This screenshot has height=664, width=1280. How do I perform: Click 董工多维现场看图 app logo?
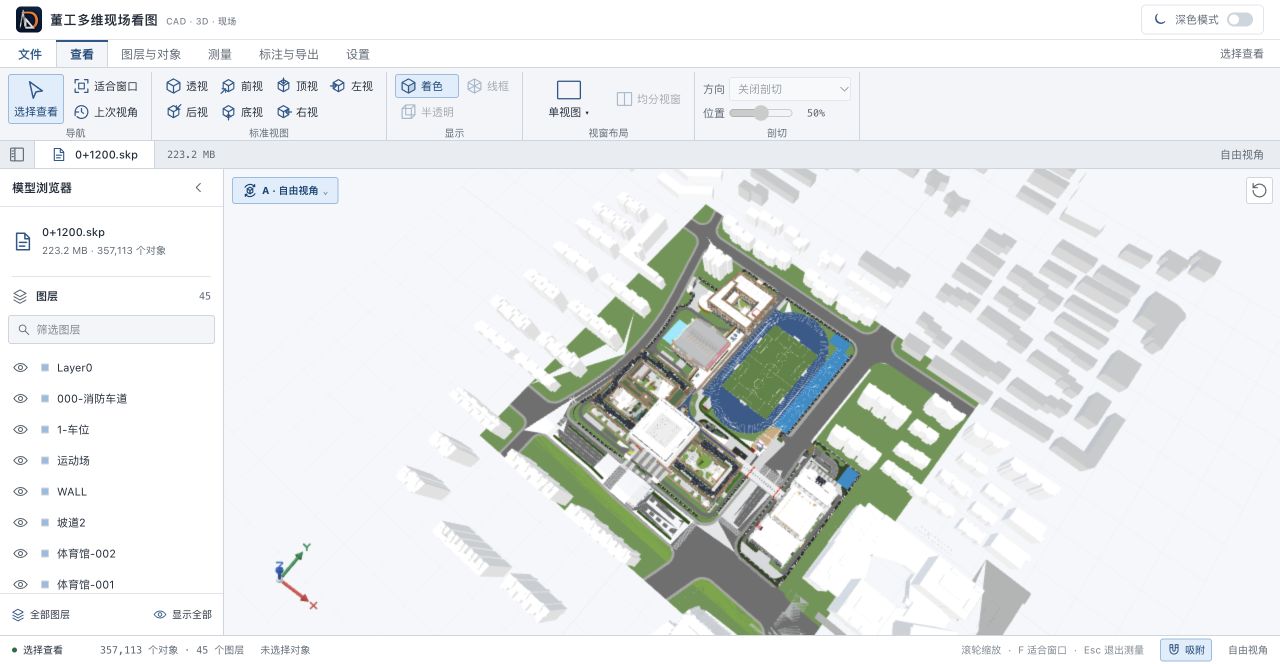29,19
